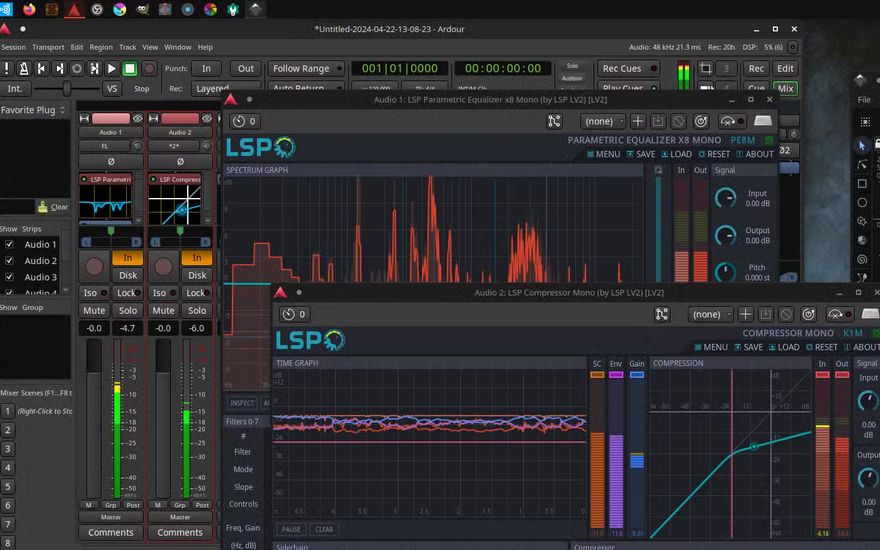880x550 pixels.
Task: Click the Clear button under favorites
Action: tap(53, 207)
